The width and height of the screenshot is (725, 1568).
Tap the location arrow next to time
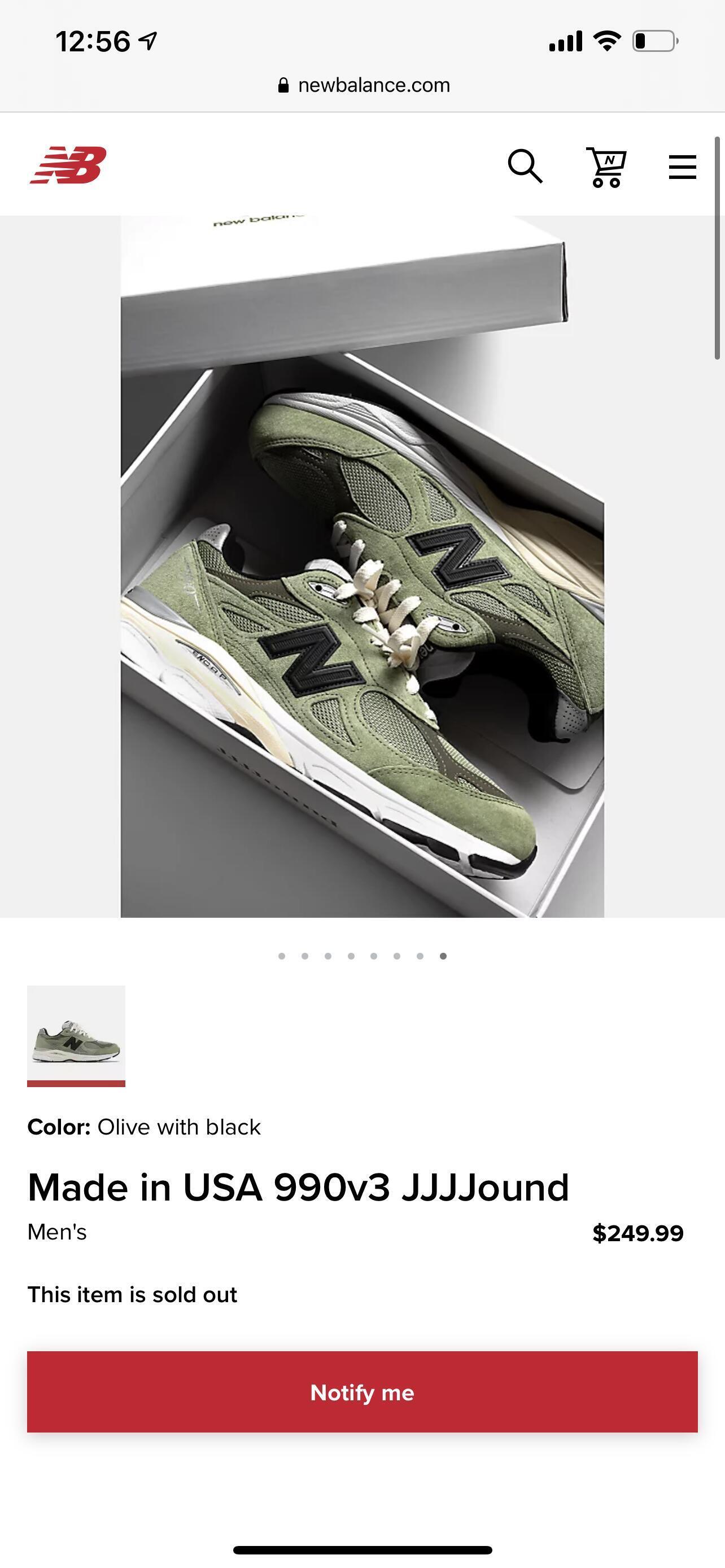tap(148, 41)
